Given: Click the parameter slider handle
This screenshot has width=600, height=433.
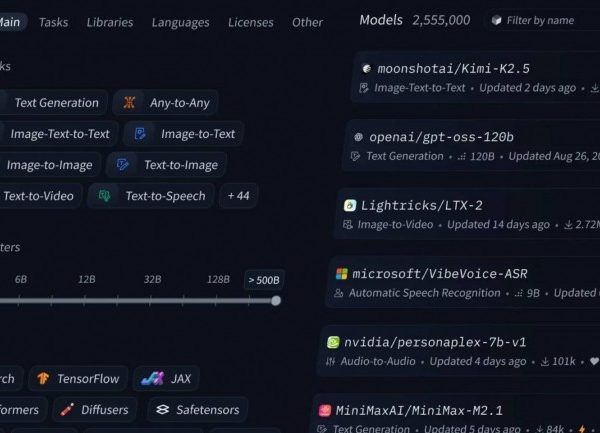Looking at the screenshot, I should tap(276, 301).
